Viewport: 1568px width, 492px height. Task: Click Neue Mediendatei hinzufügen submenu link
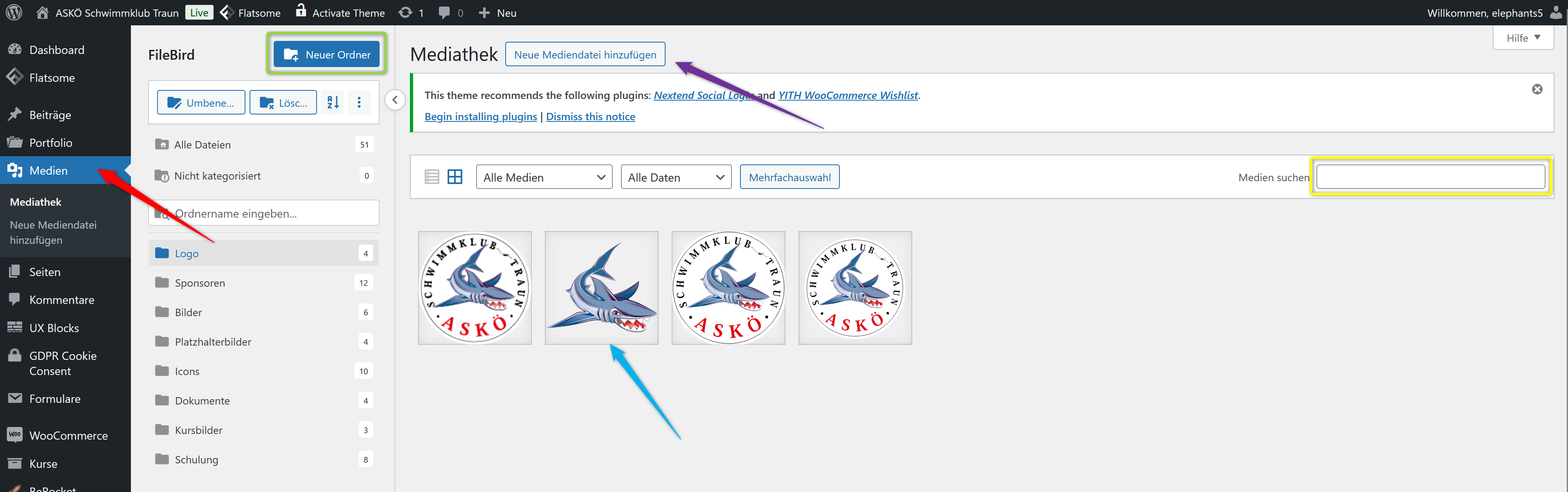click(53, 233)
